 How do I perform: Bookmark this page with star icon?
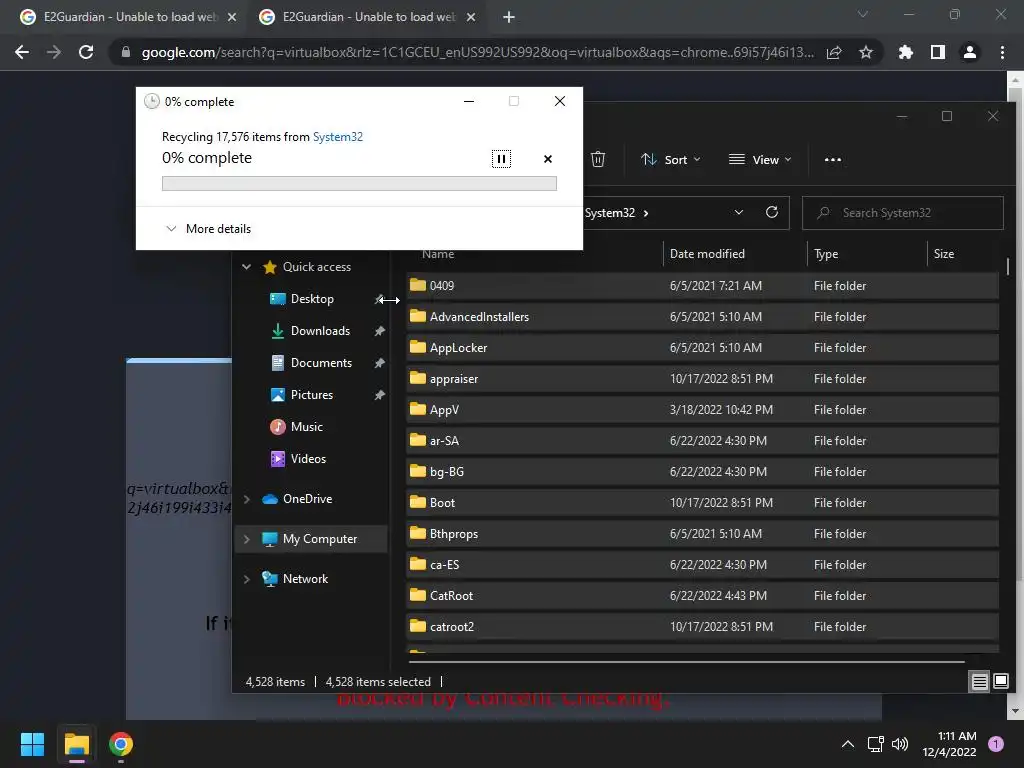[866, 52]
